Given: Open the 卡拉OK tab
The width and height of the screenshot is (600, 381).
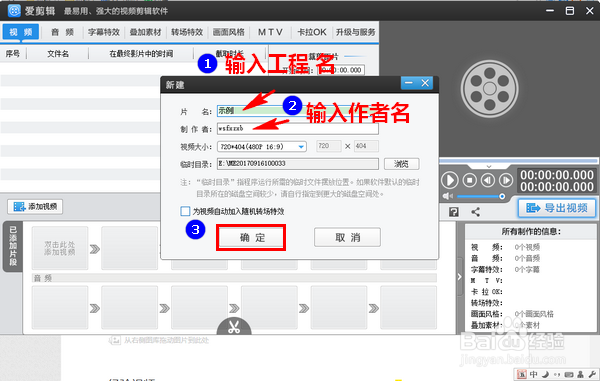Looking at the screenshot, I should [x=312, y=32].
